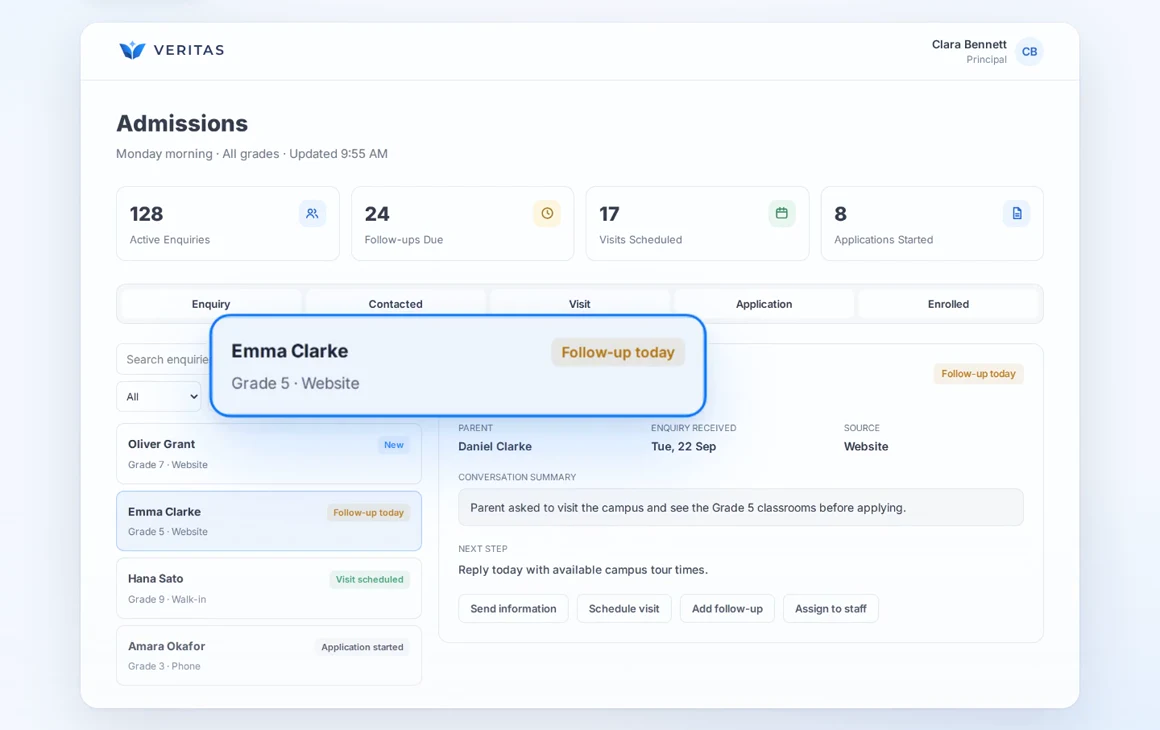
Task: Switch to the Enquiry tab
Action: click(211, 304)
